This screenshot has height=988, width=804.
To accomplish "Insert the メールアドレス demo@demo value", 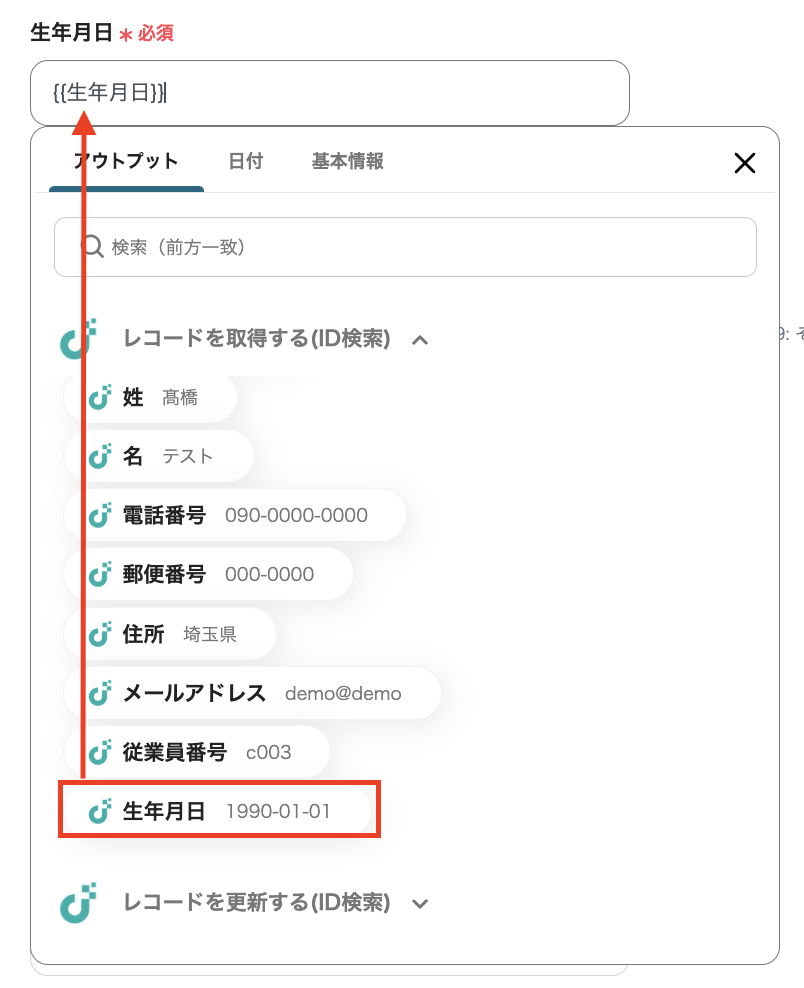I will click(x=253, y=693).
